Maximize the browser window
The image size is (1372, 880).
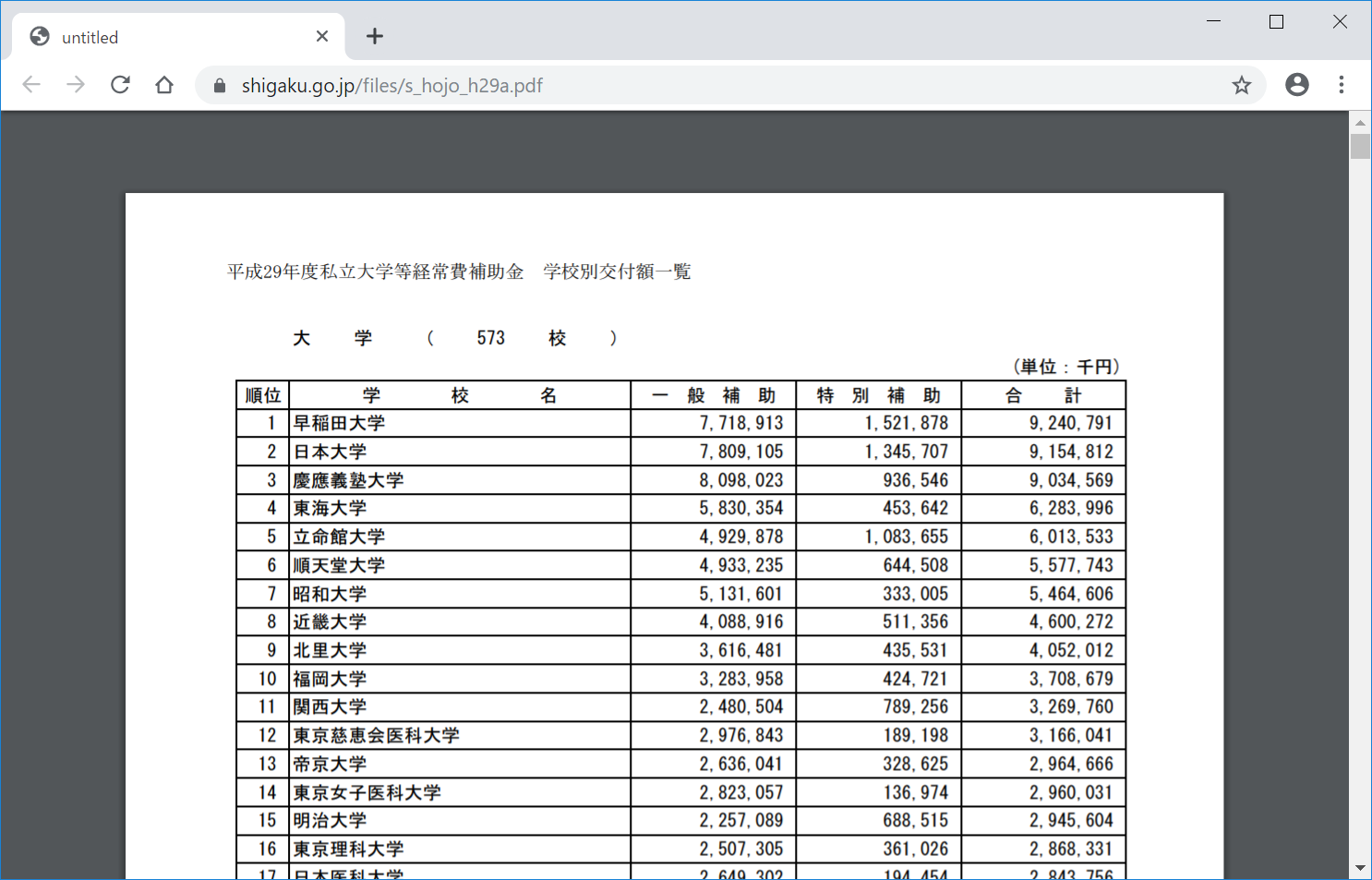pos(1277,21)
